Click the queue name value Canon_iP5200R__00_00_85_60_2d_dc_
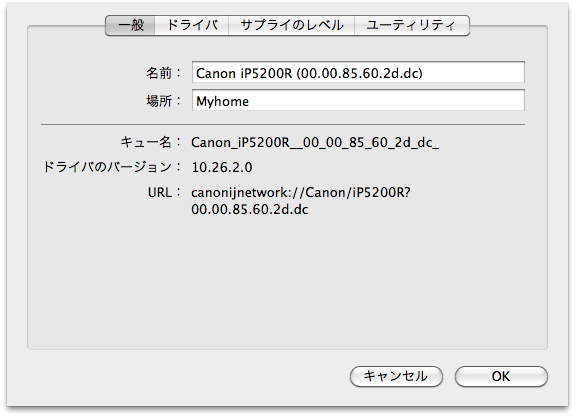The image size is (575, 417). [315, 143]
